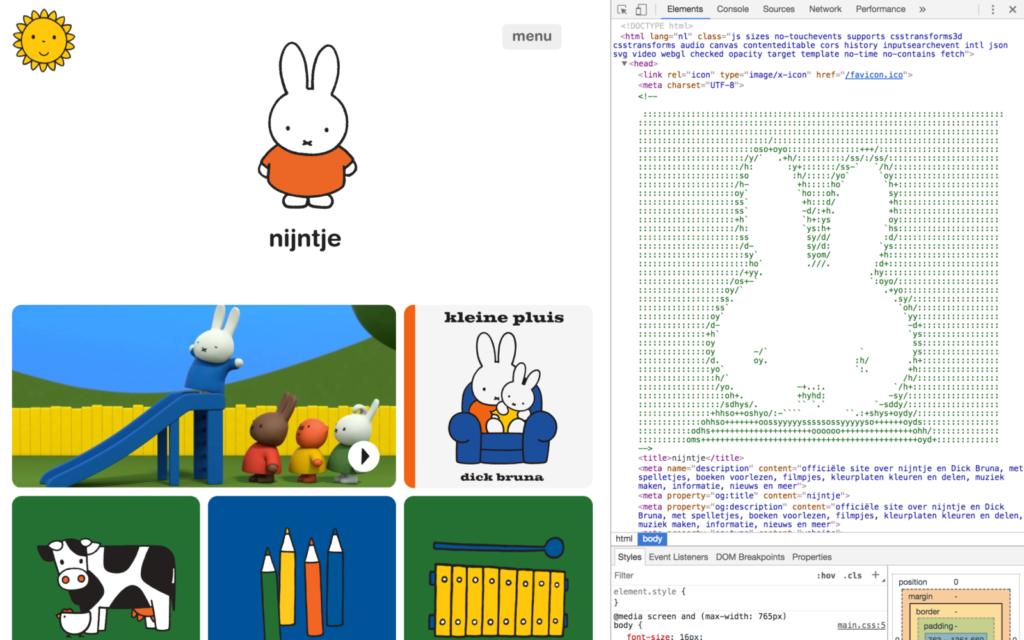Toggle the :hov element state pane

825,575
